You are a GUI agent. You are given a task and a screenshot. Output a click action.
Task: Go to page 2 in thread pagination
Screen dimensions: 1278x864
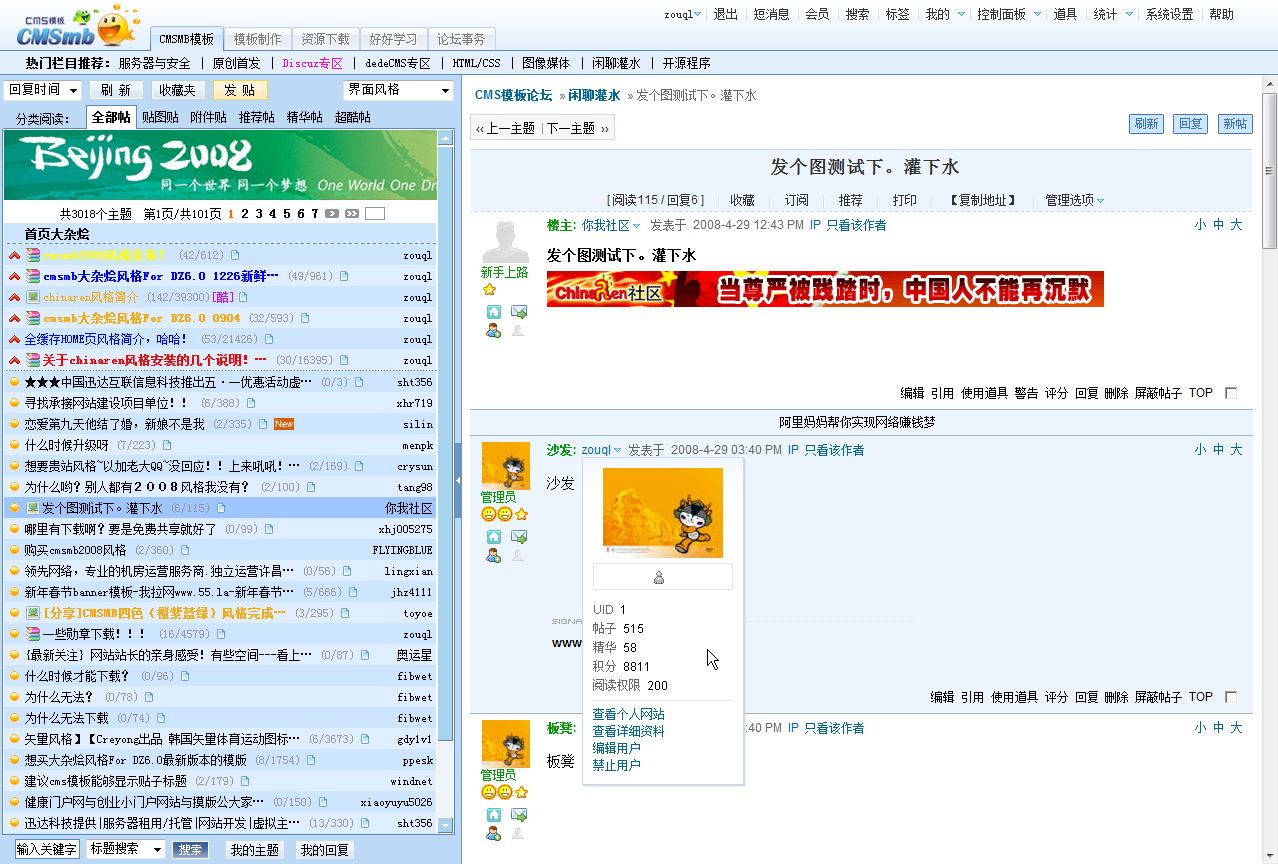click(x=245, y=213)
